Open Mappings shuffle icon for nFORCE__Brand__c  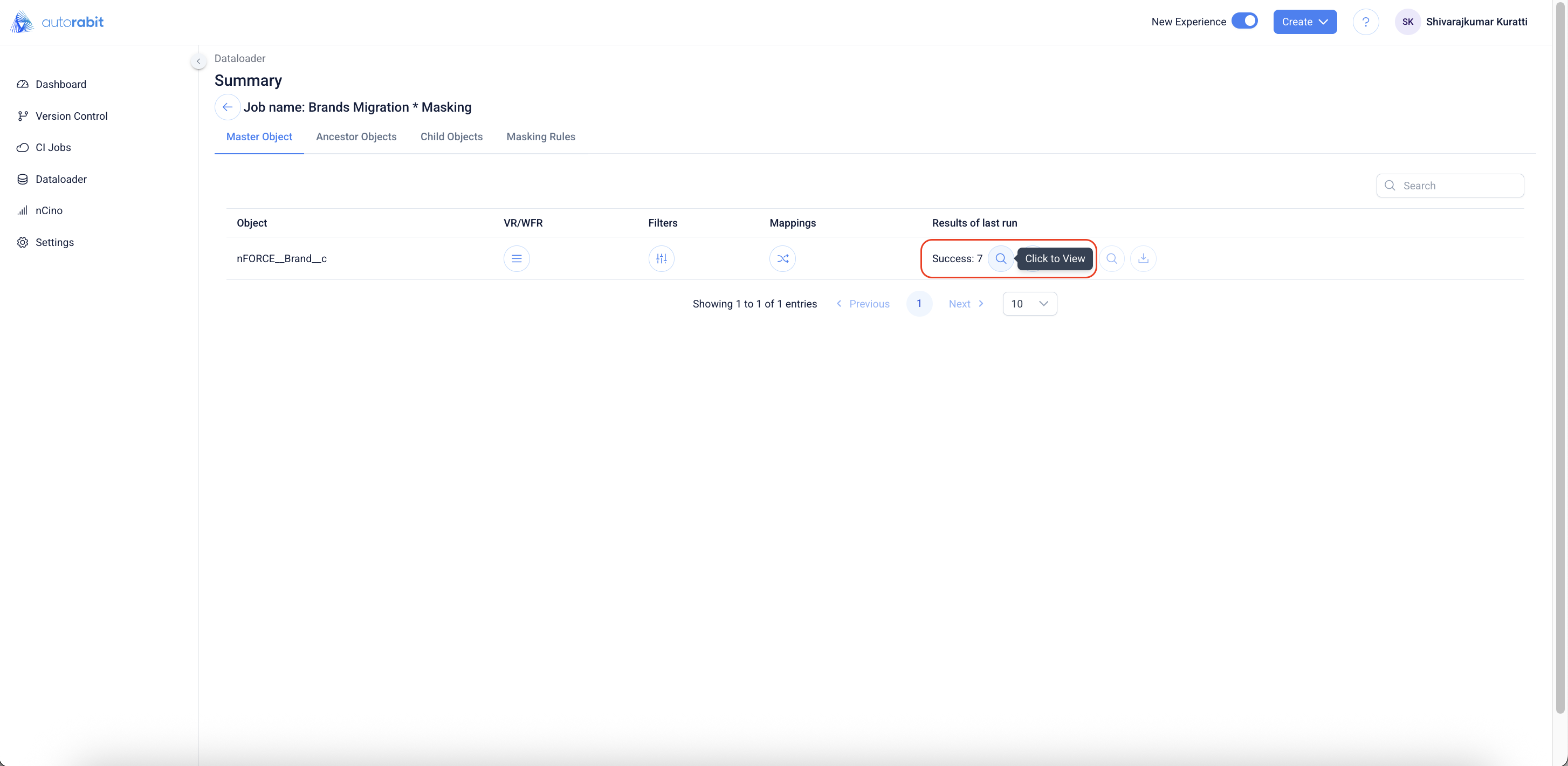[x=782, y=258]
